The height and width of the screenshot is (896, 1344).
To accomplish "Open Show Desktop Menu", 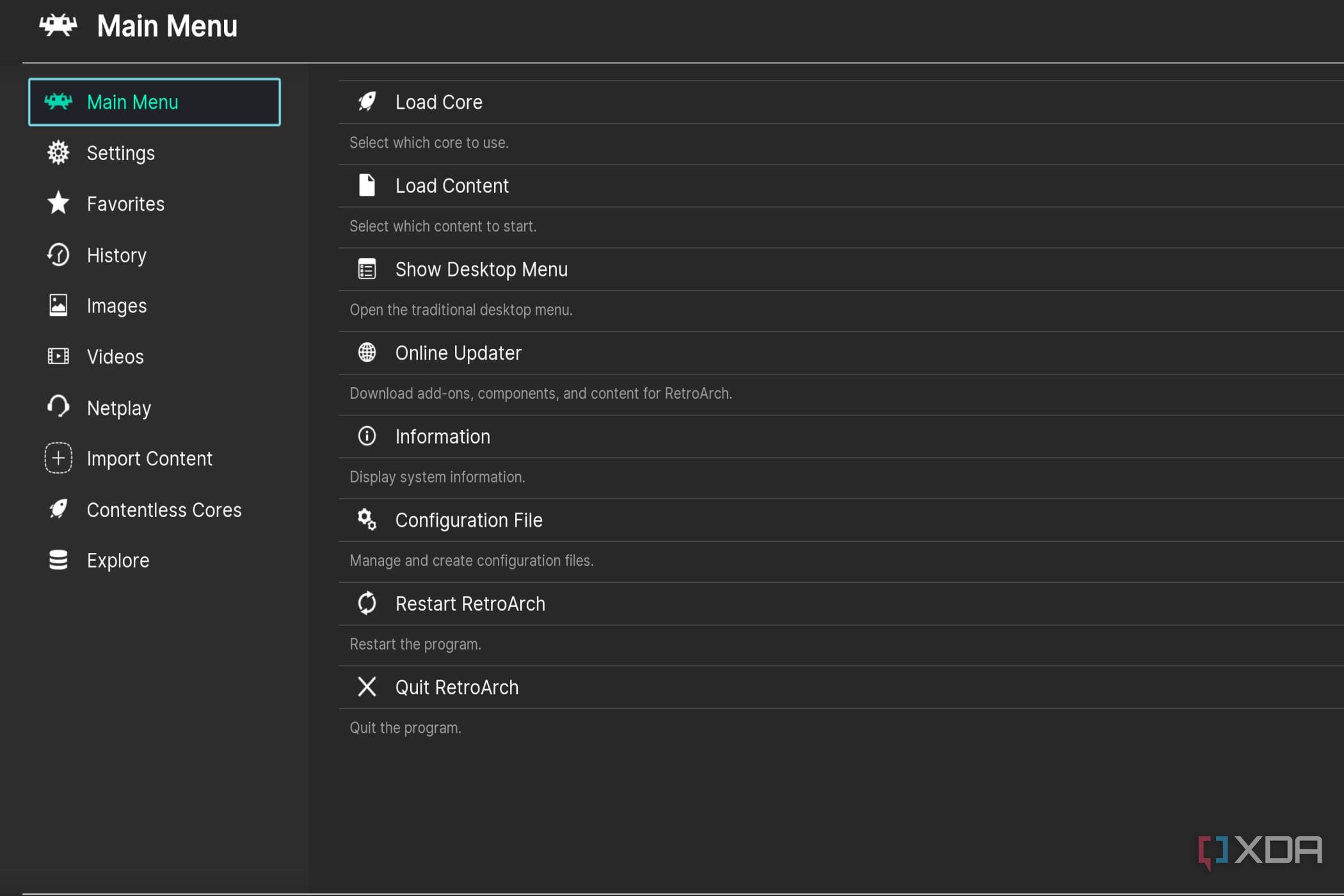I will (x=841, y=269).
